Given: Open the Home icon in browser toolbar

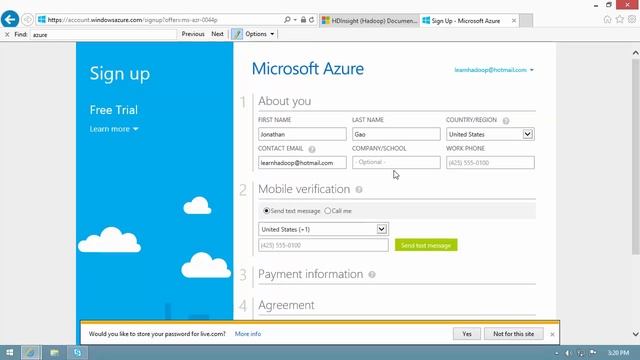Looking at the screenshot, I should pos(607,19).
